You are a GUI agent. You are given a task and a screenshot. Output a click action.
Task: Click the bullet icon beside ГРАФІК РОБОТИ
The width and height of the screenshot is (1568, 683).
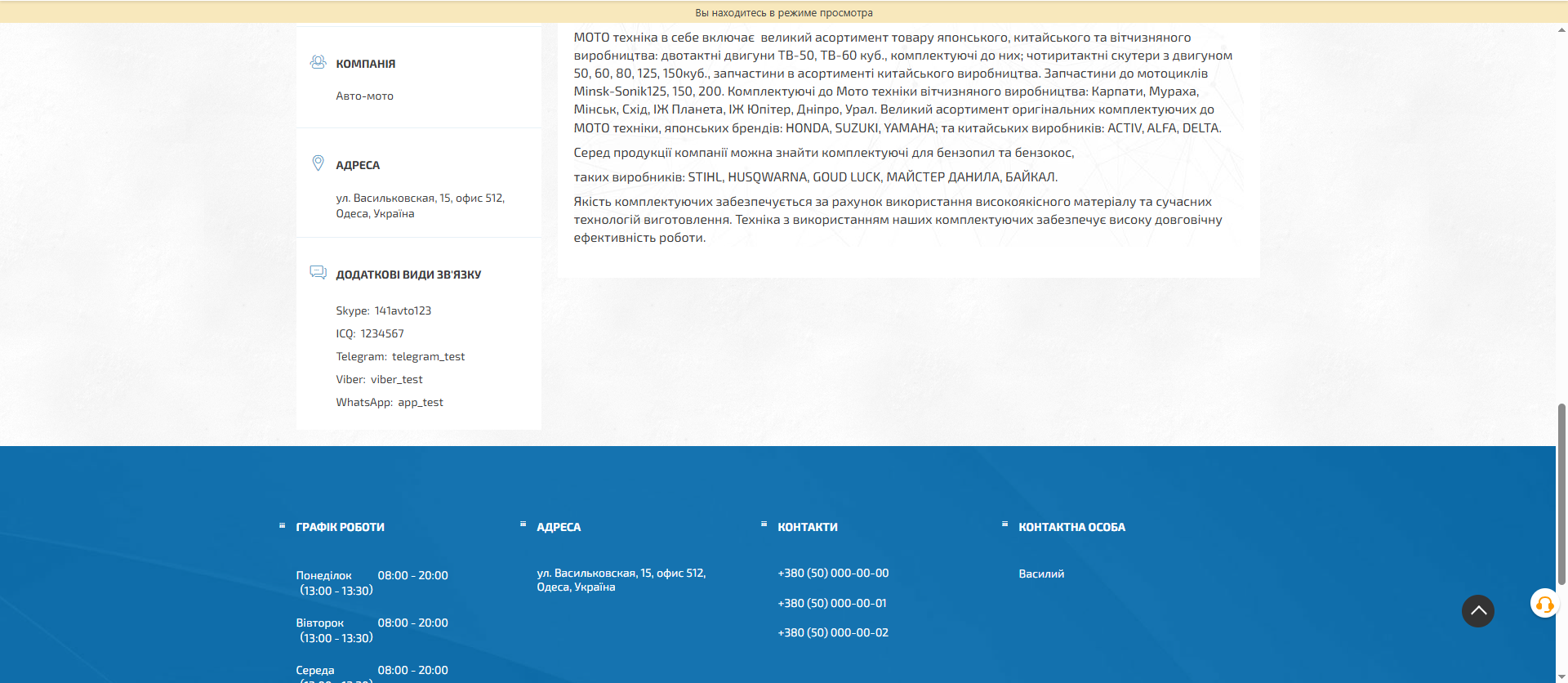click(x=283, y=525)
